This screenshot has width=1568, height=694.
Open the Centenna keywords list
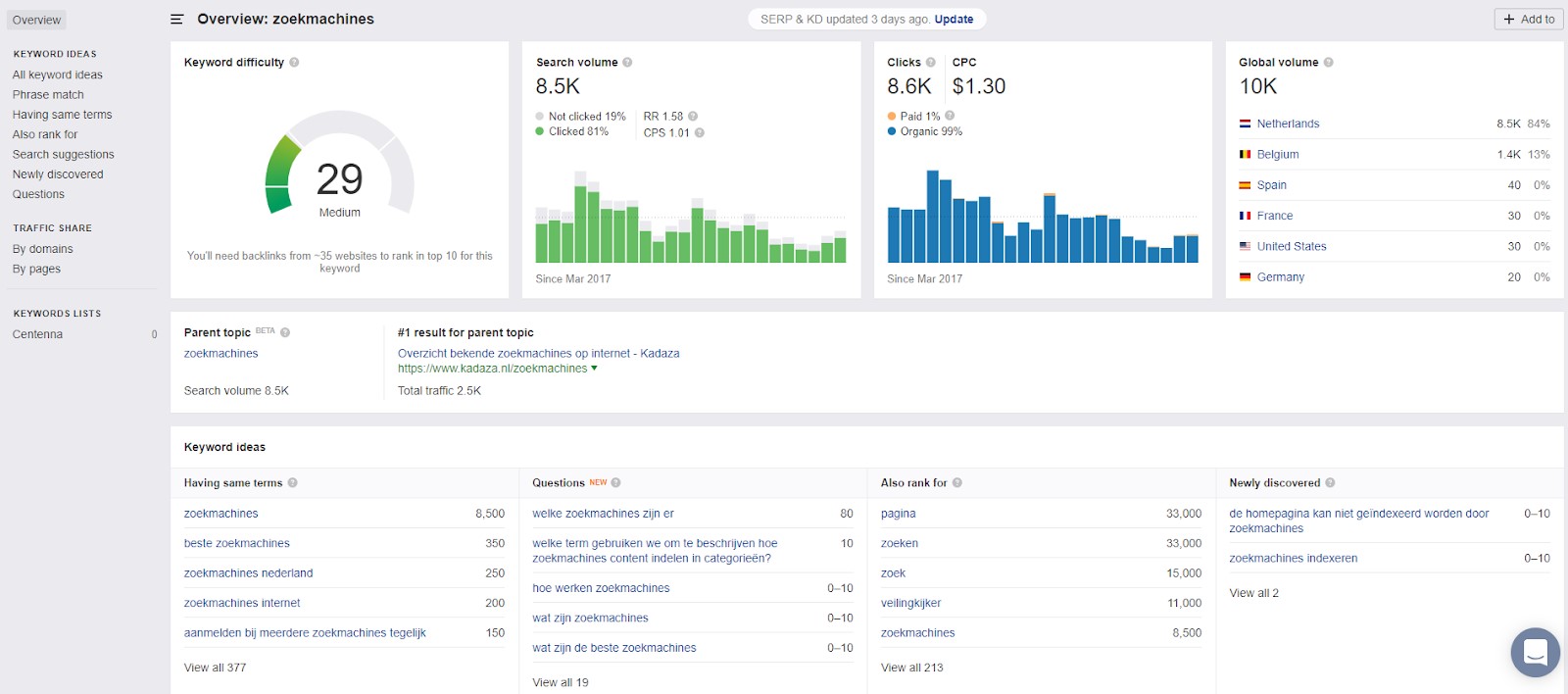[x=37, y=334]
